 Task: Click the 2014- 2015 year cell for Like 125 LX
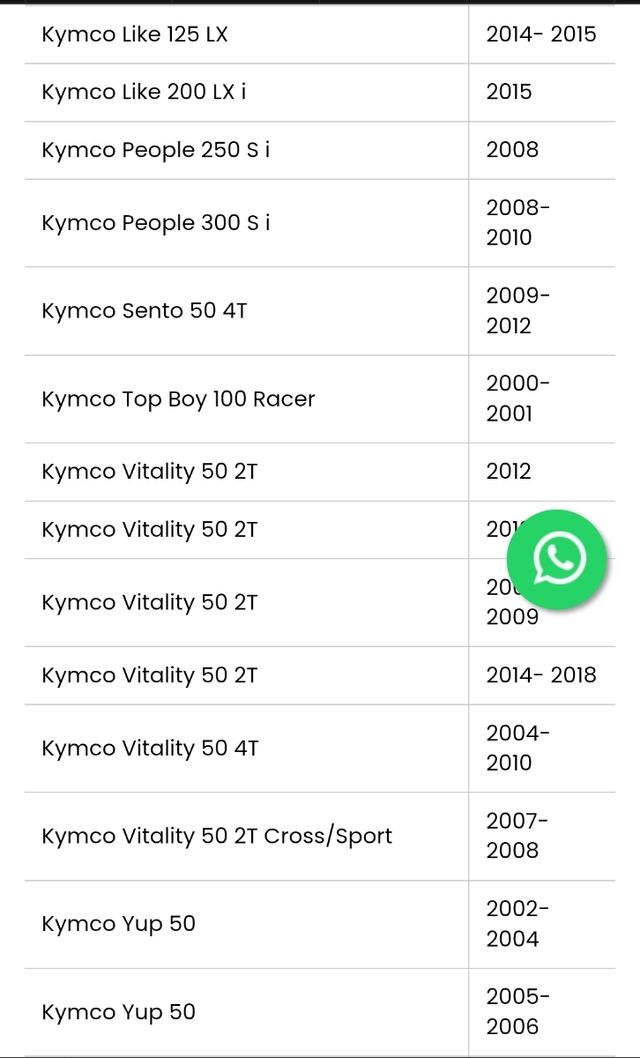pyautogui.click(x=540, y=34)
